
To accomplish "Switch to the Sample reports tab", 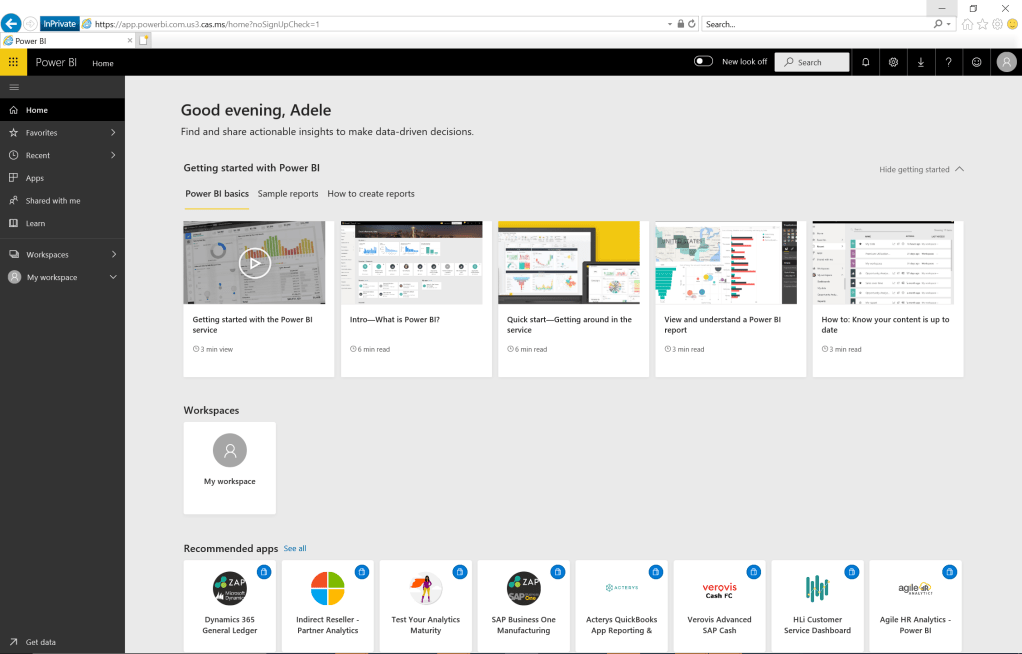I will click(x=288, y=194).
